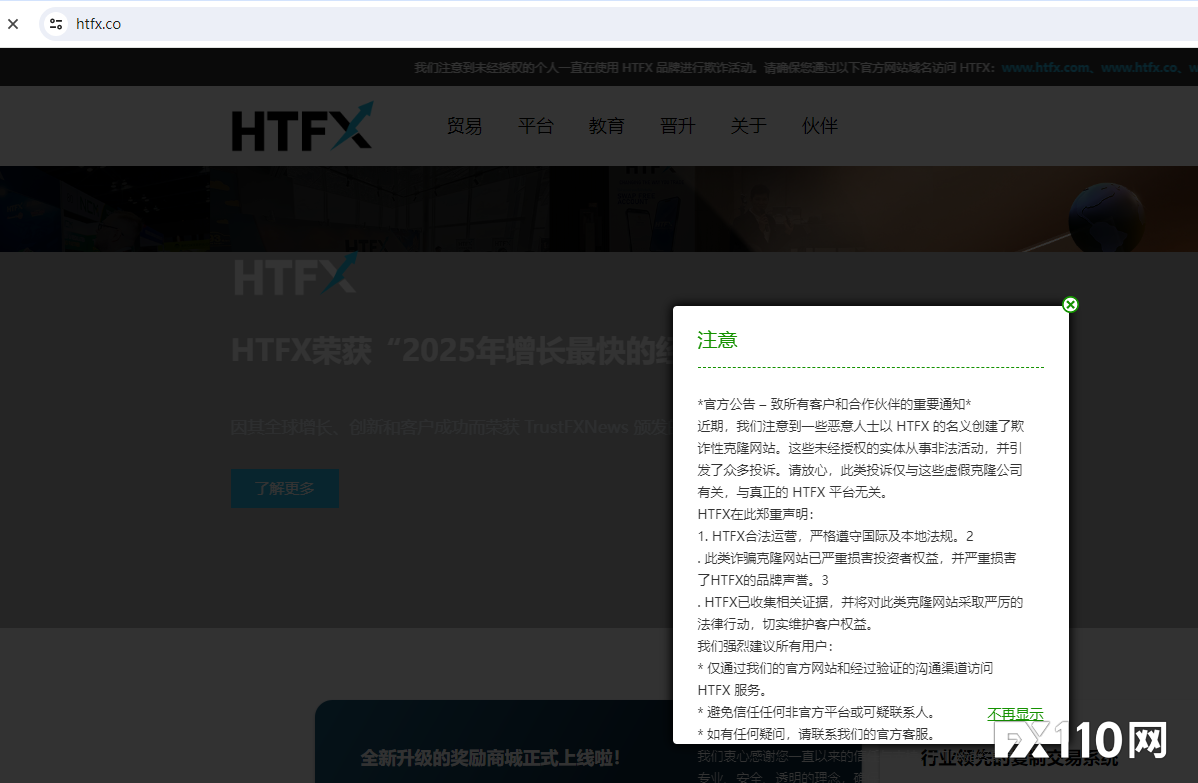Select the 伙伴 navigation item
Viewport: 1198px width, 783px height.
819,126
